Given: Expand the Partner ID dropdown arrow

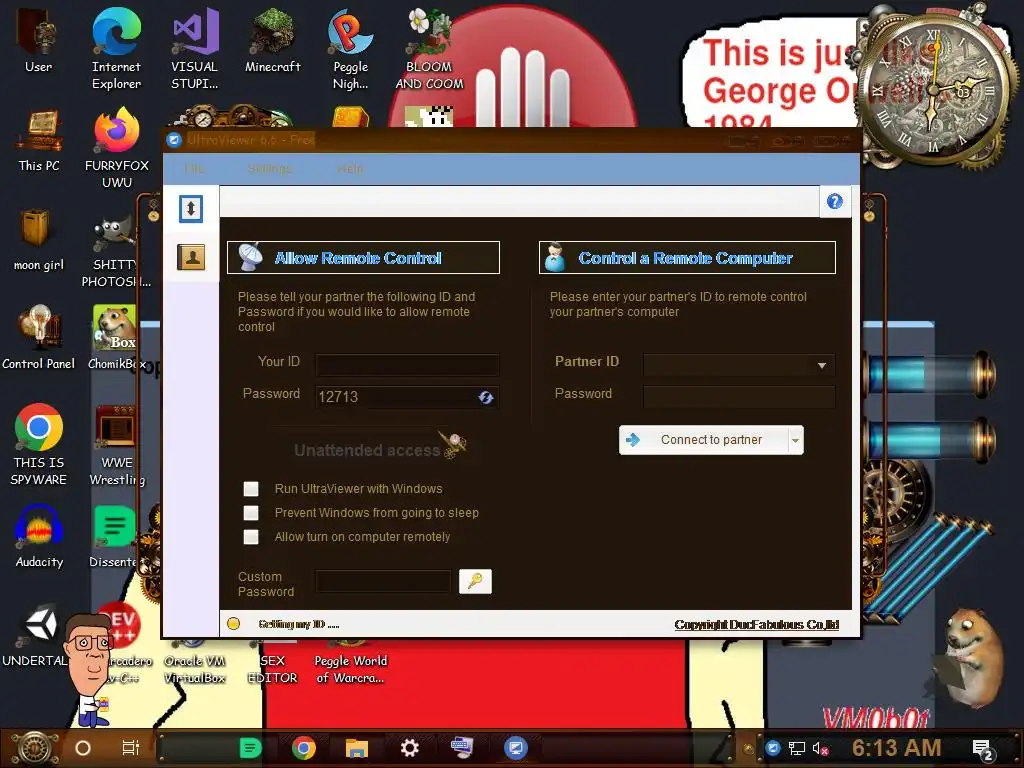Looking at the screenshot, I should pyautogui.click(x=822, y=365).
